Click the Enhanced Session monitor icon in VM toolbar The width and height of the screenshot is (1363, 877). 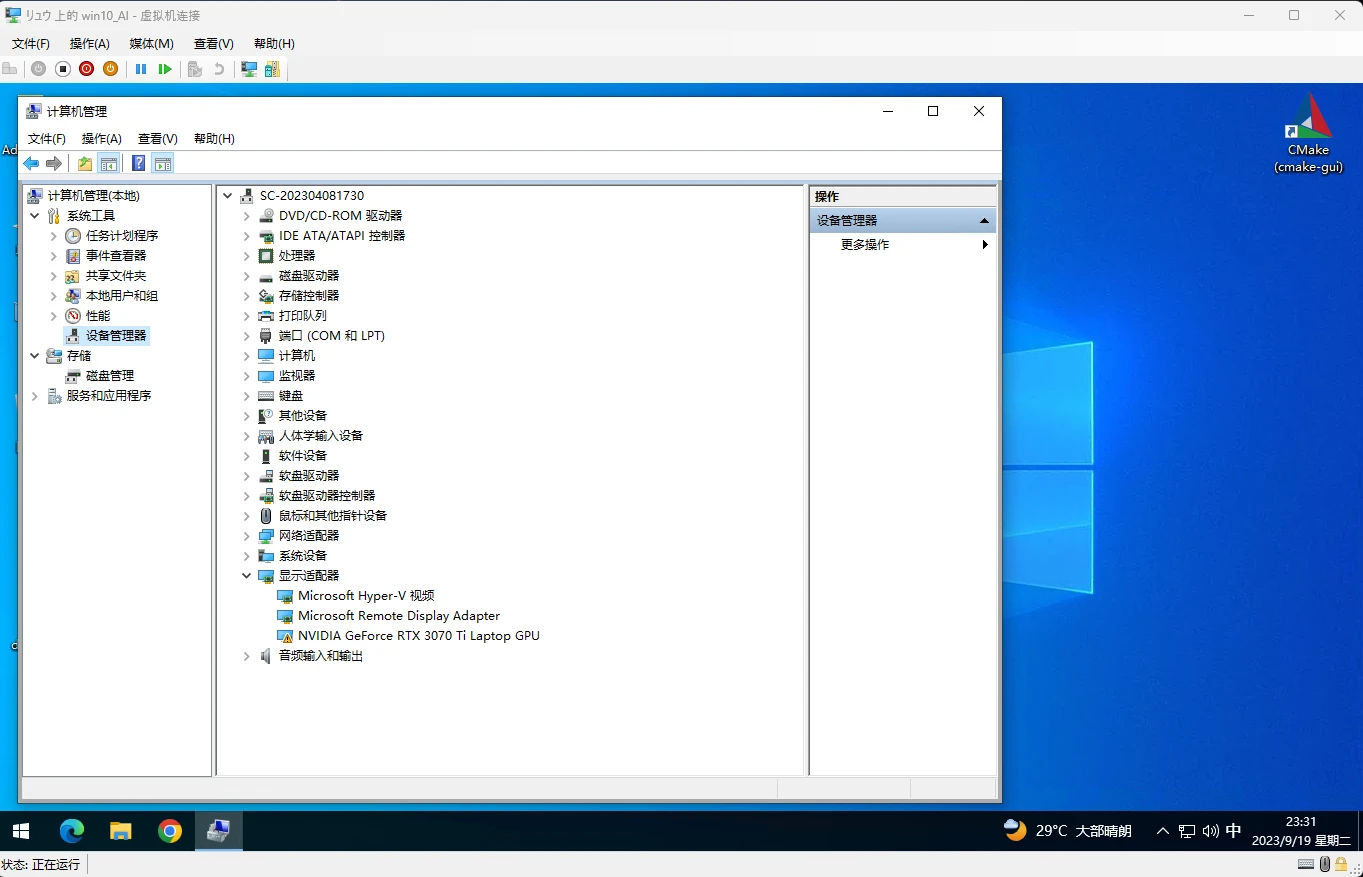pos(249,69)
